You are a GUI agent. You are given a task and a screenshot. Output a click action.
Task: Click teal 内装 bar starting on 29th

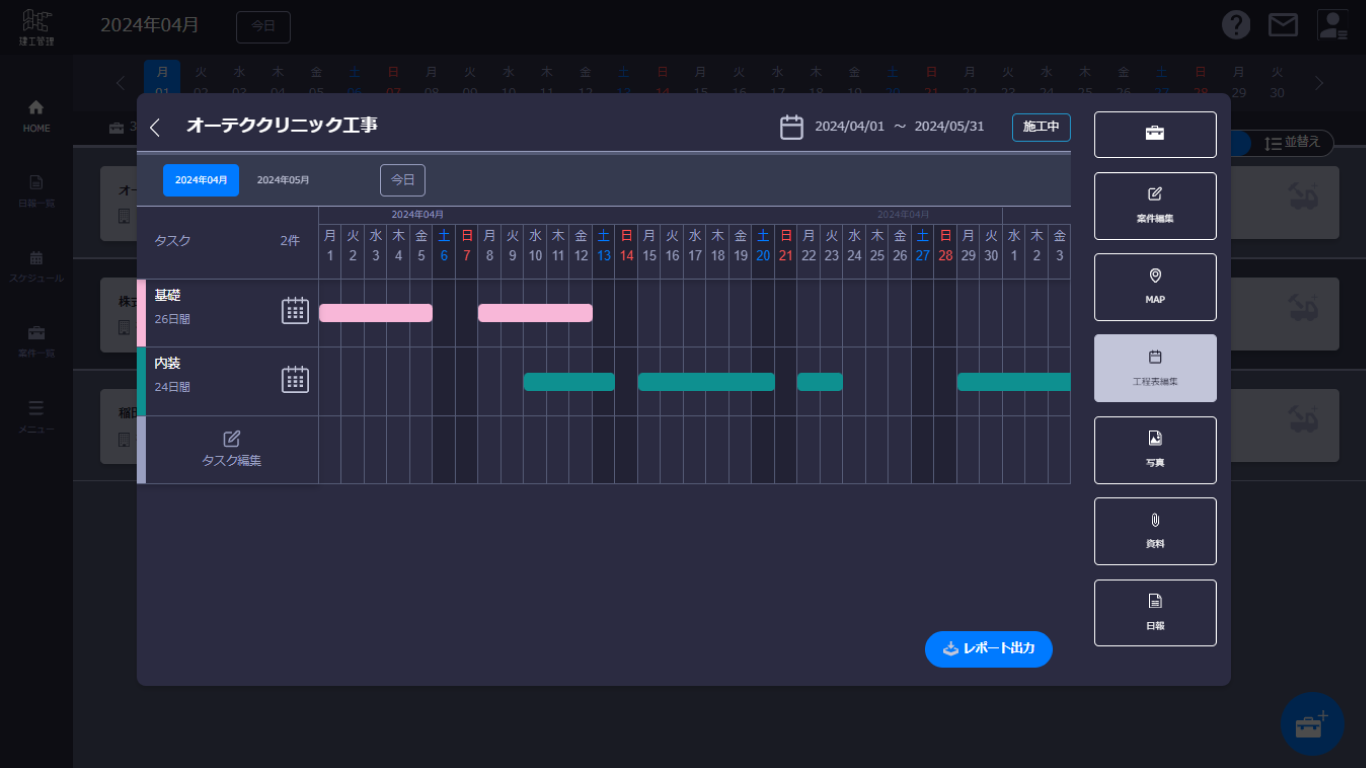tap(1014, 382)
